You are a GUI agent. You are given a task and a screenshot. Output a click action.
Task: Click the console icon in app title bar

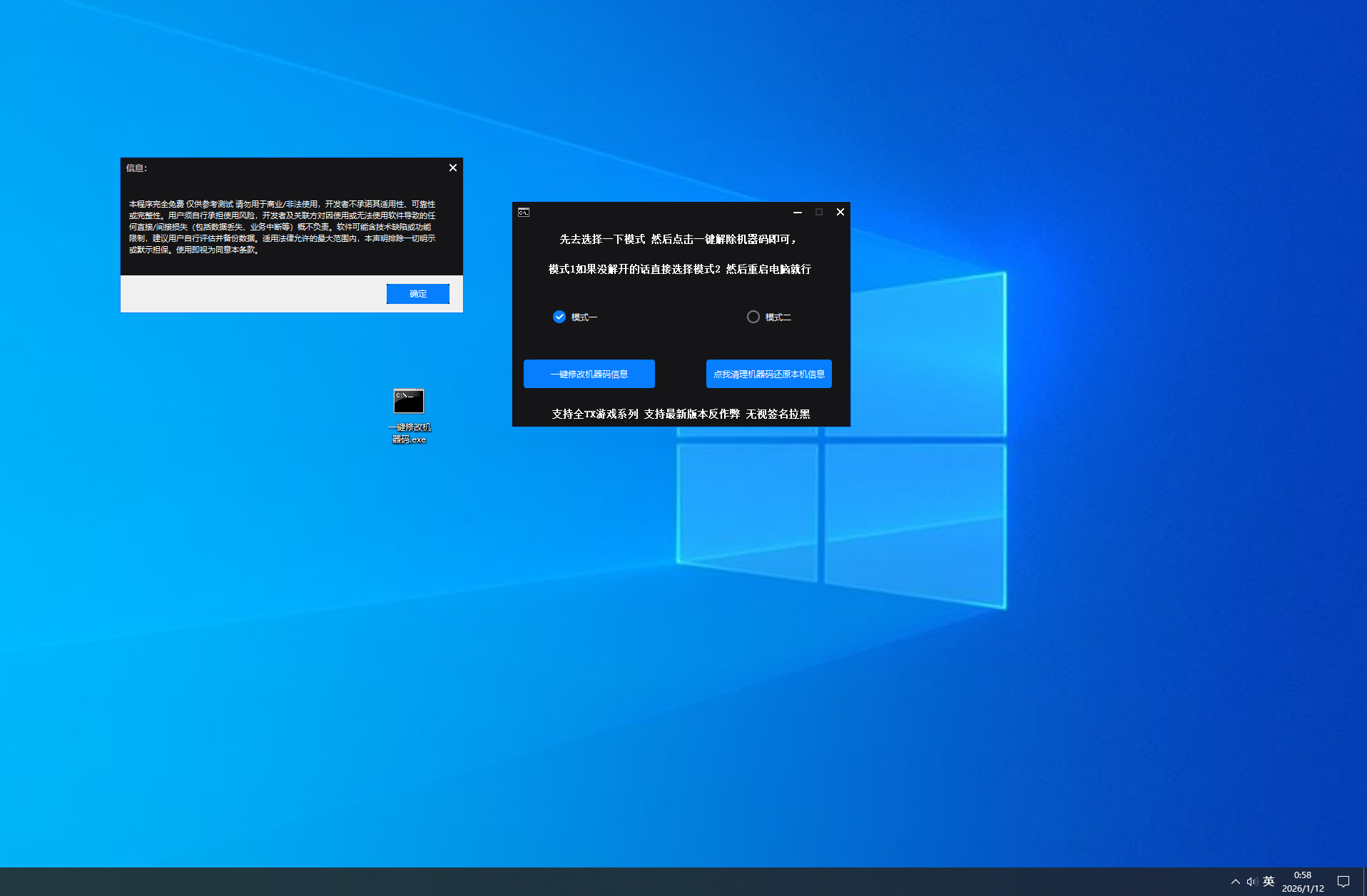coord(524,213)
